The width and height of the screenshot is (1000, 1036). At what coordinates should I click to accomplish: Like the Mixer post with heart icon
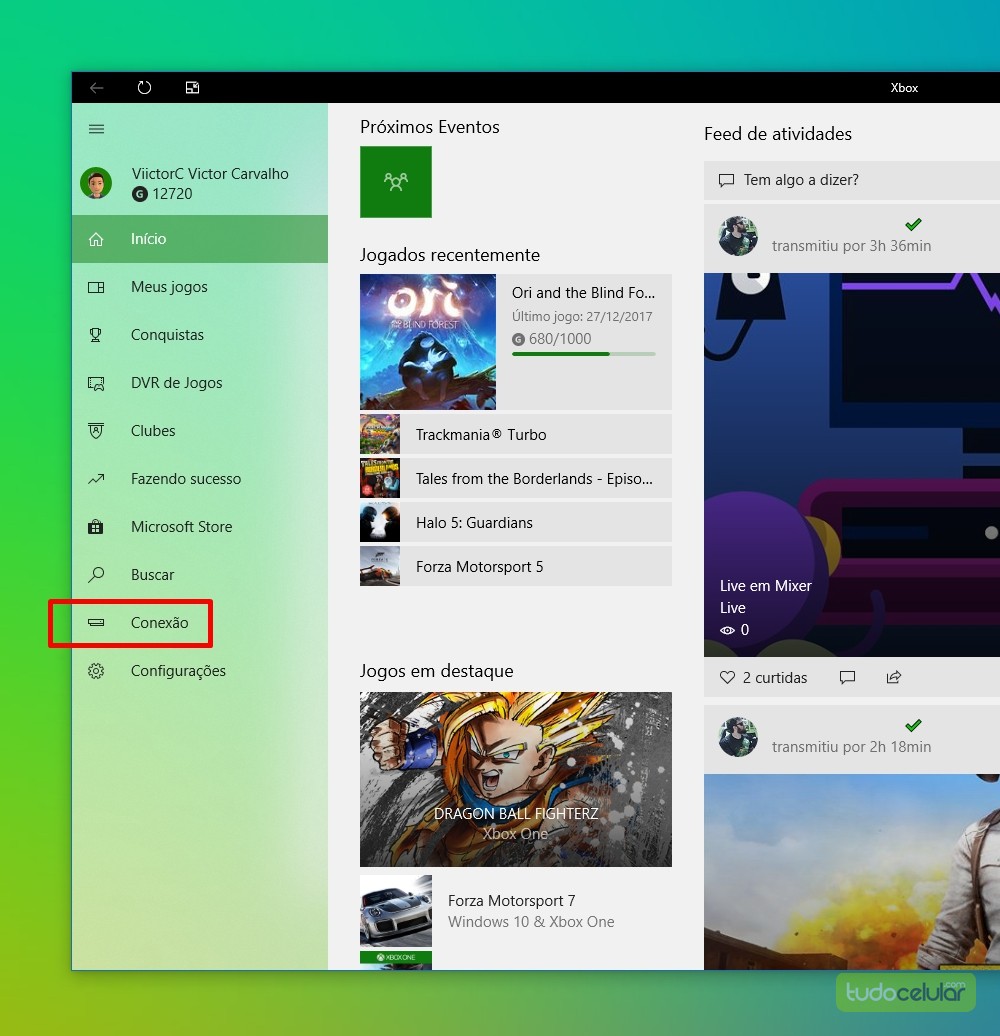coord(727,678)
